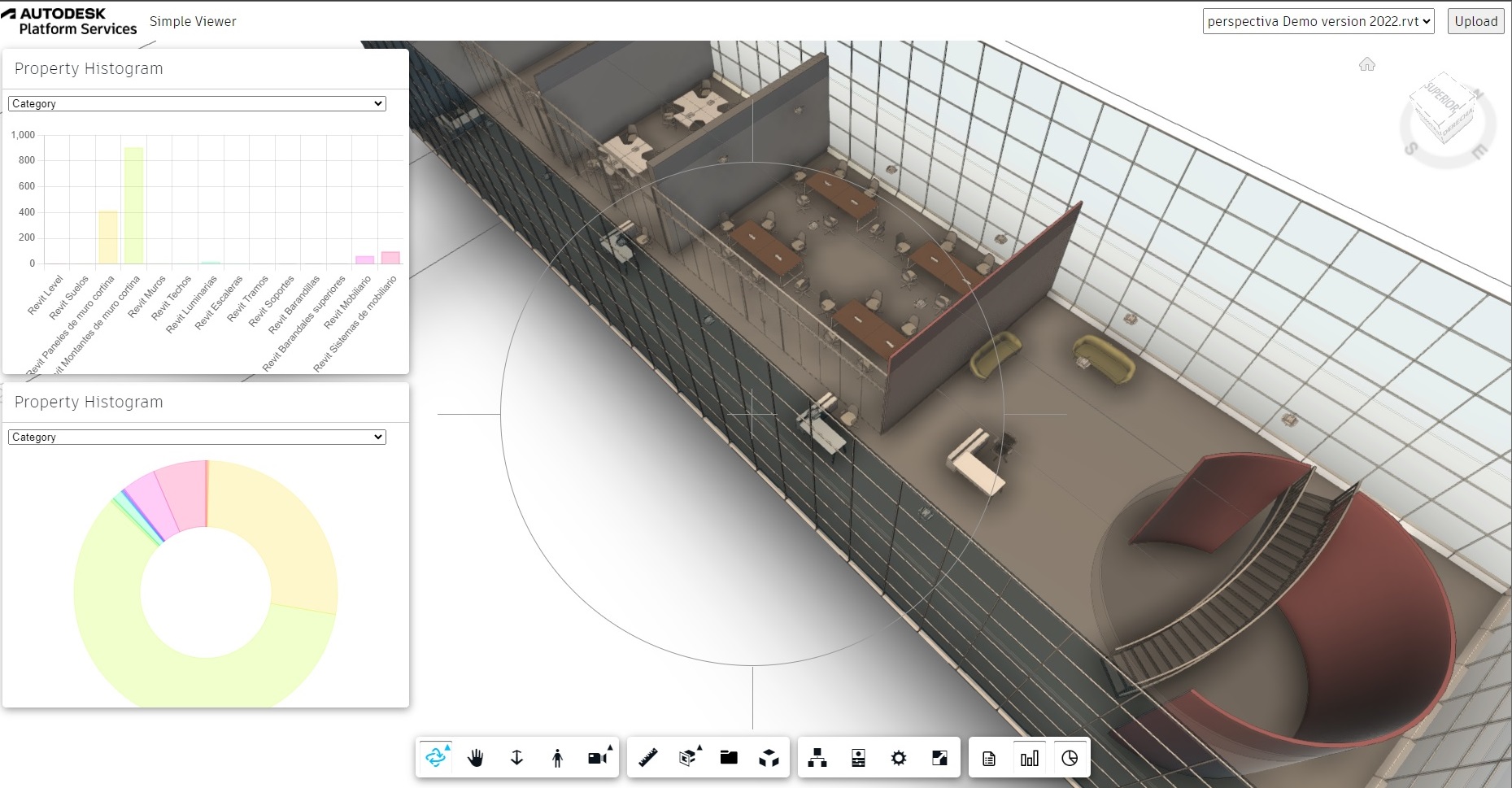The height and width of the screenshot is (788, 1512).
Task: Toggle fullscreen viewing mode
Action: 939,757
